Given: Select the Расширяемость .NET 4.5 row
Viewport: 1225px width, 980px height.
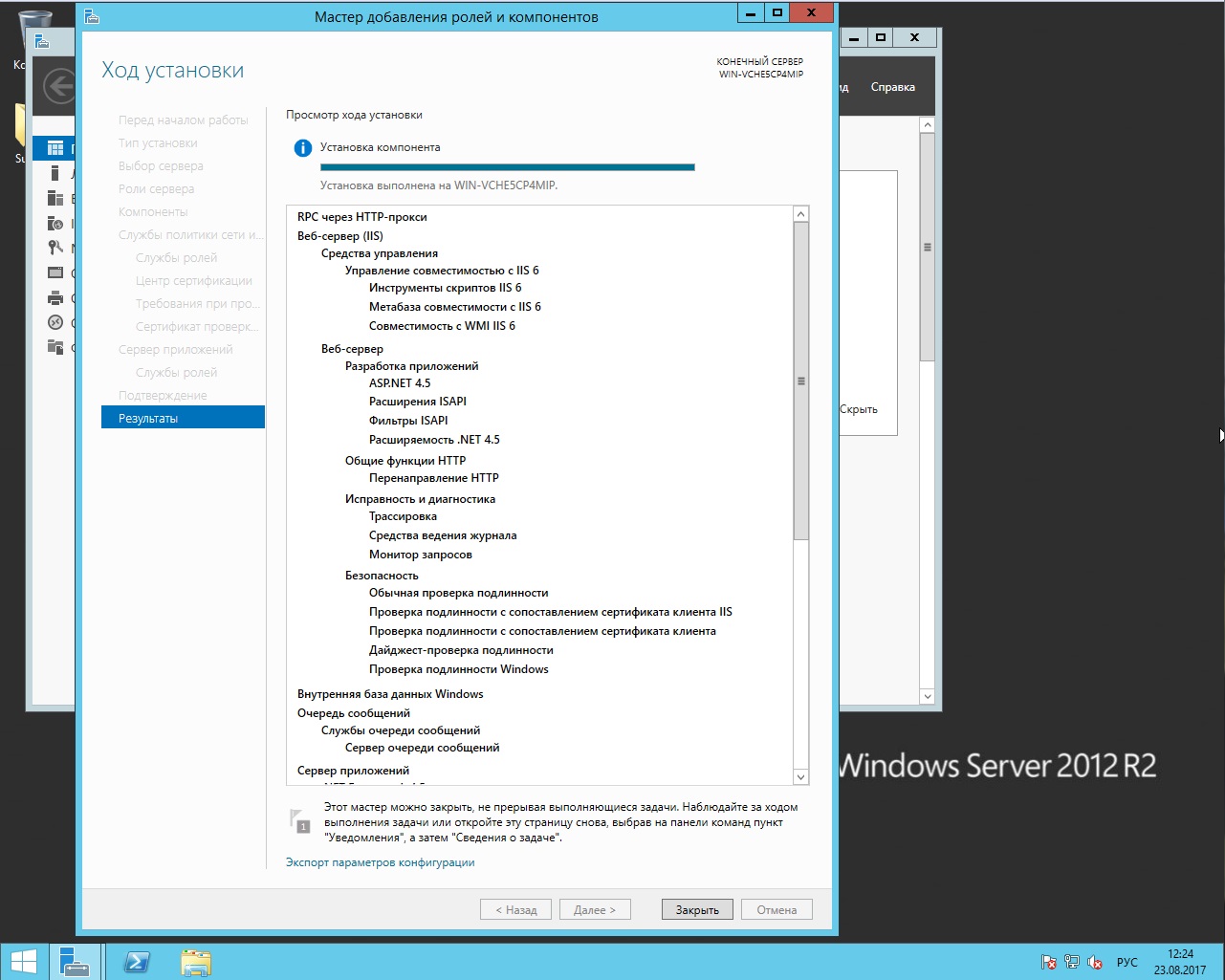Looking at the screenshot, I should (434, 440).
